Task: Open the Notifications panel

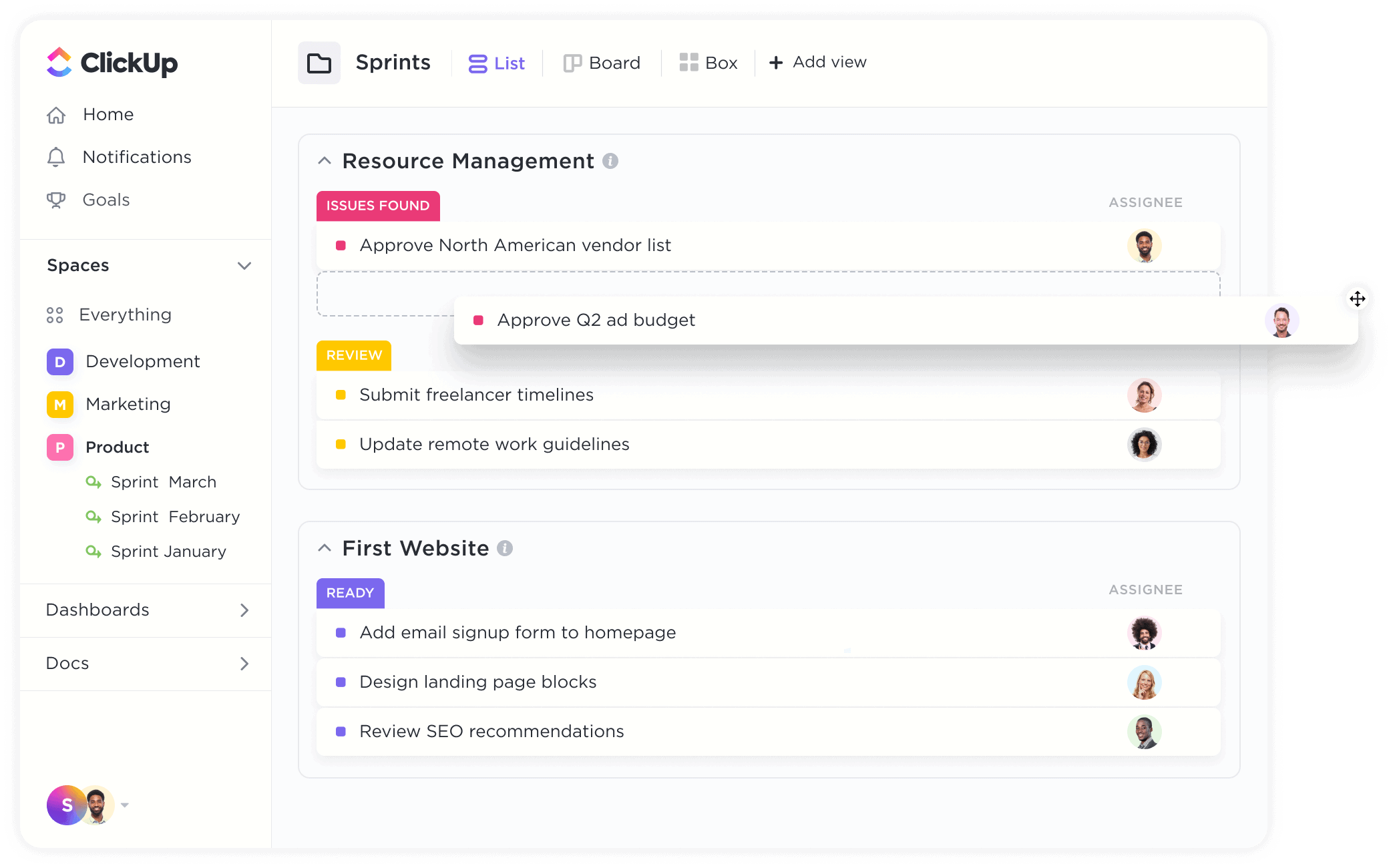Action: pos(138,156)
